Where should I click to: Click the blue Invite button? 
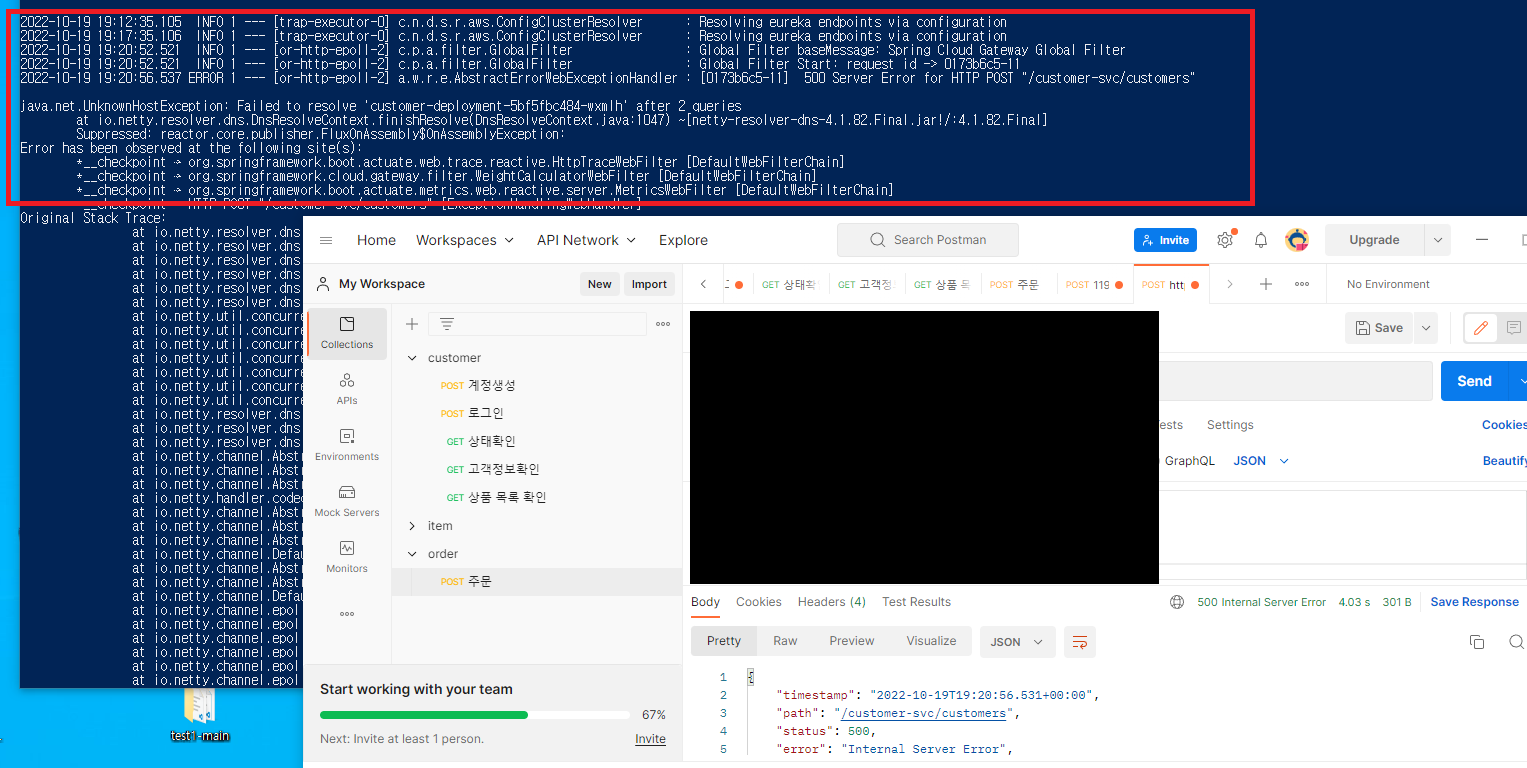tap(1165, 240)
